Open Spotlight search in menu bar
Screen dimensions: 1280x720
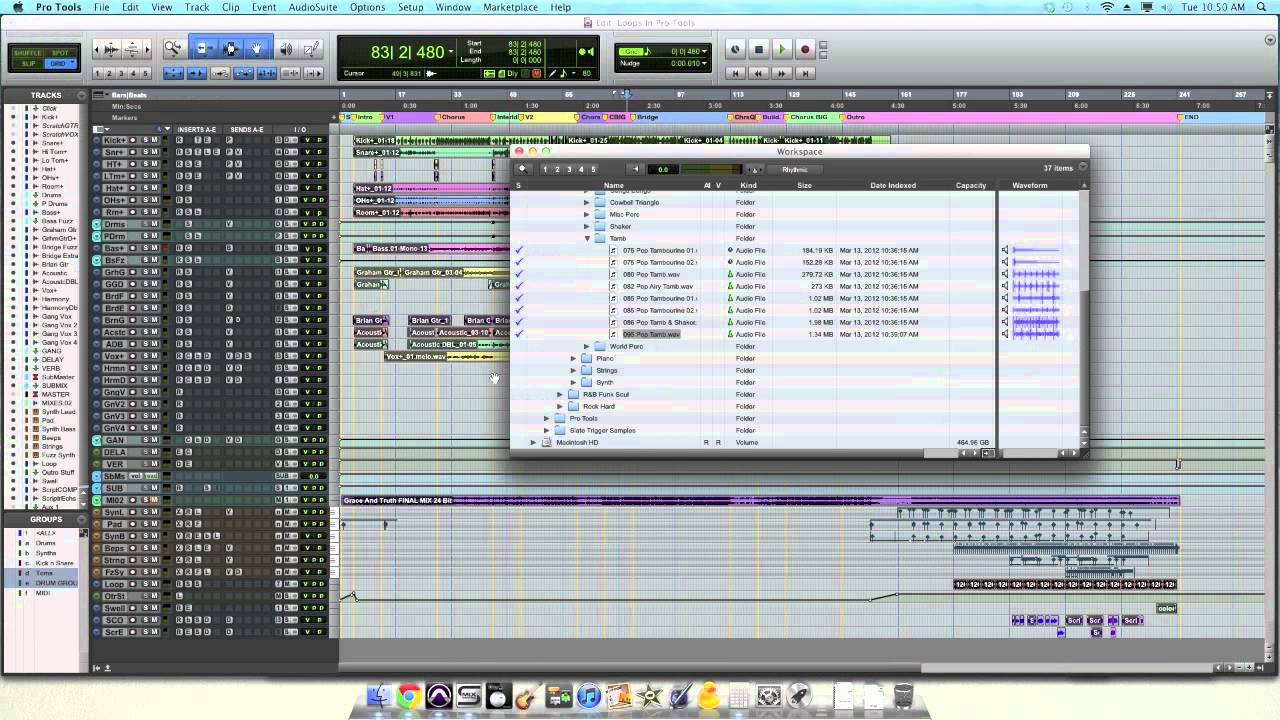[1263, 7]
